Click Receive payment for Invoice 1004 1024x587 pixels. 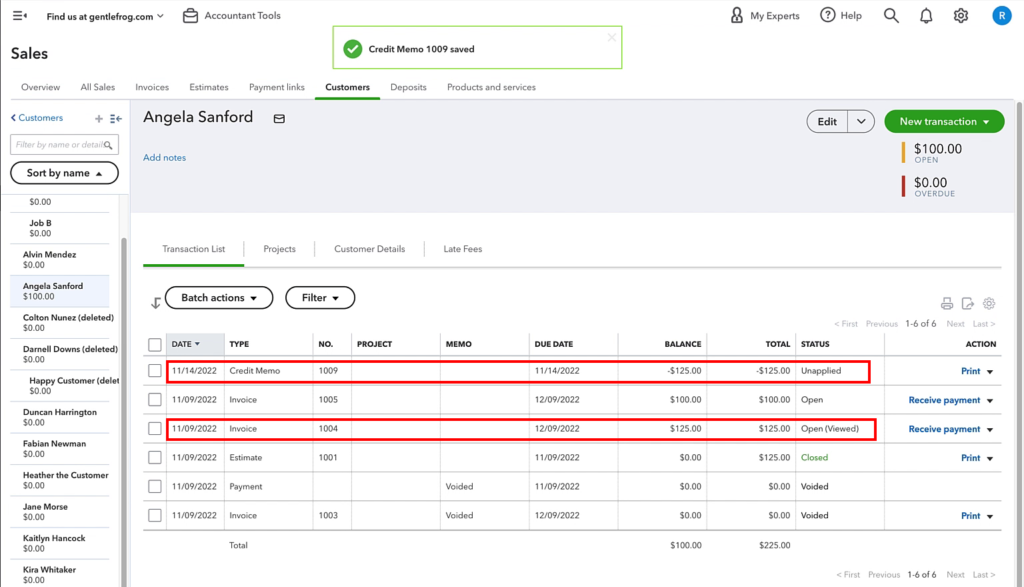click(x=946, y=428)
